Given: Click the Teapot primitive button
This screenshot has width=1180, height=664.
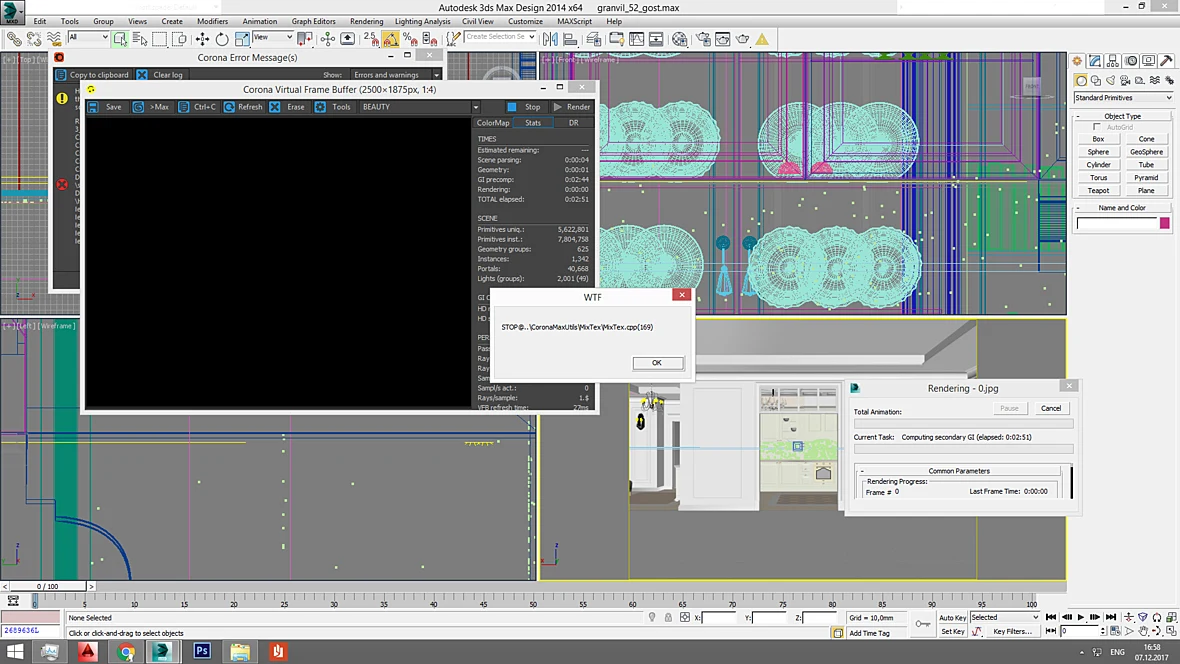Looking at the screenshot, I should [x=1098, y=190].
